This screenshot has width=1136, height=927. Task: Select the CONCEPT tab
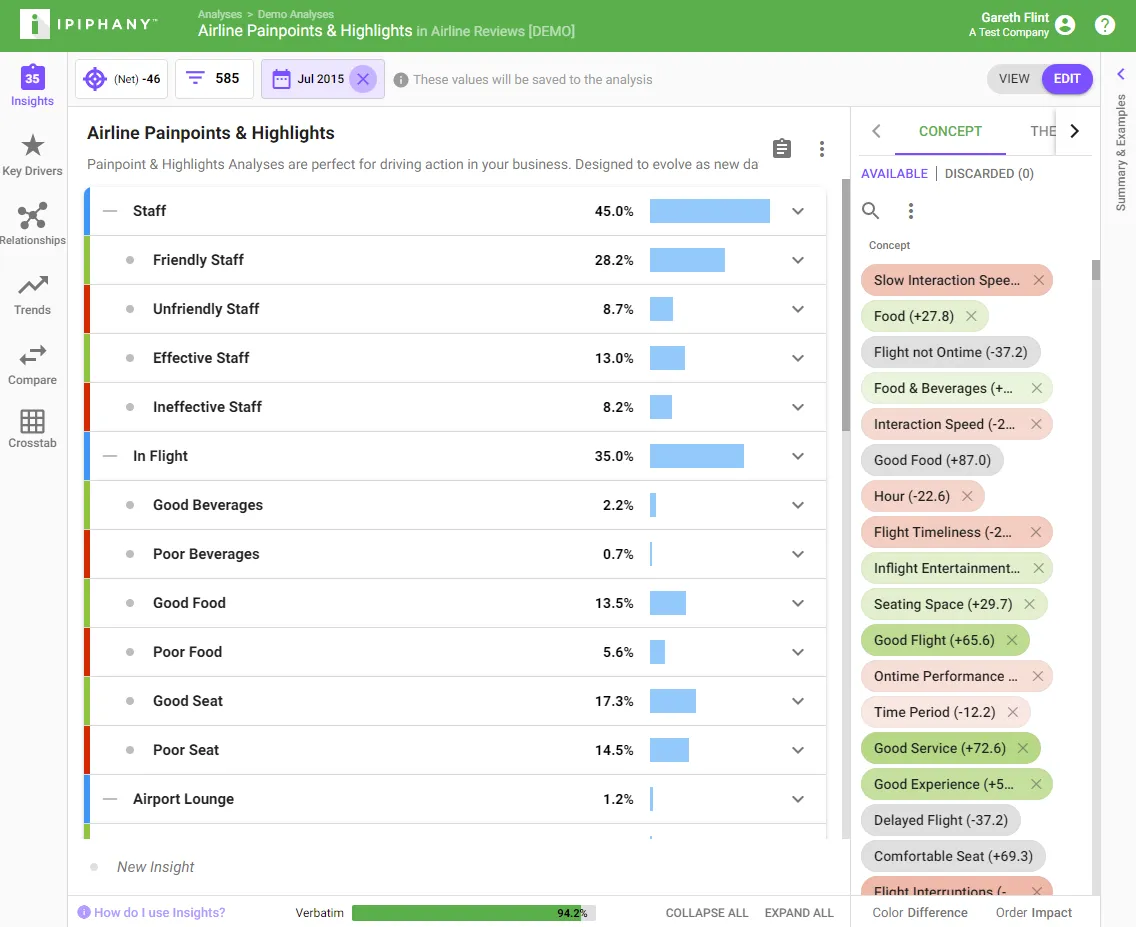tap(950, 131)
